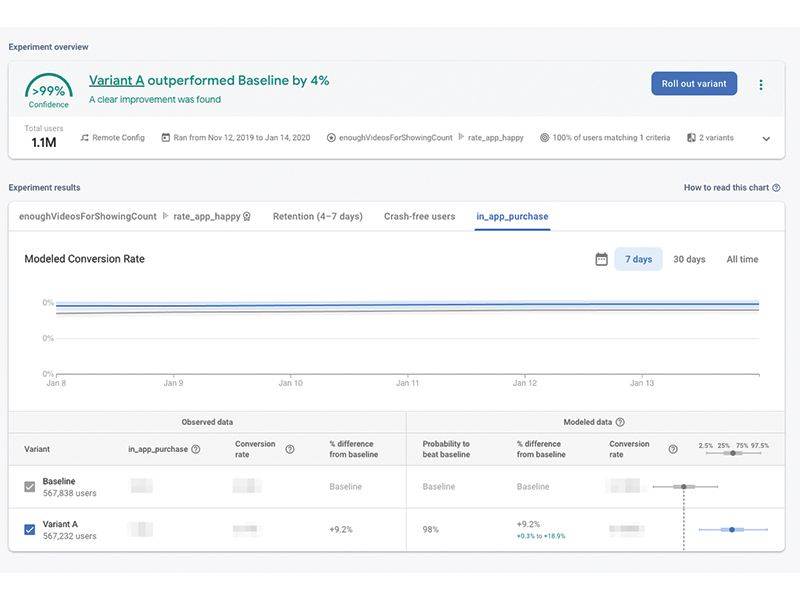
Task: Open the Variant A link in headline
Action: [116, 81]
